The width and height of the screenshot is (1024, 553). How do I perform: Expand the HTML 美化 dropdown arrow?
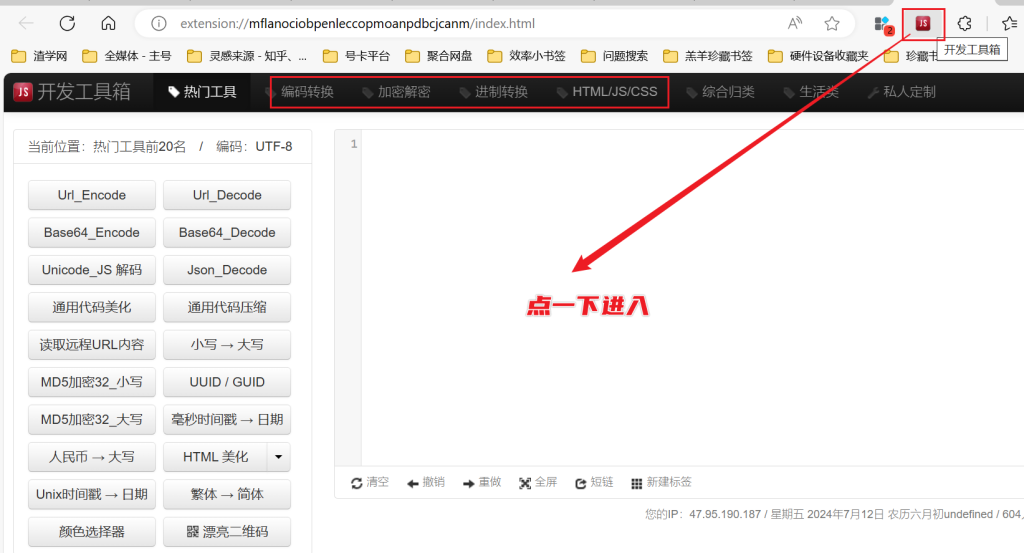279,457
